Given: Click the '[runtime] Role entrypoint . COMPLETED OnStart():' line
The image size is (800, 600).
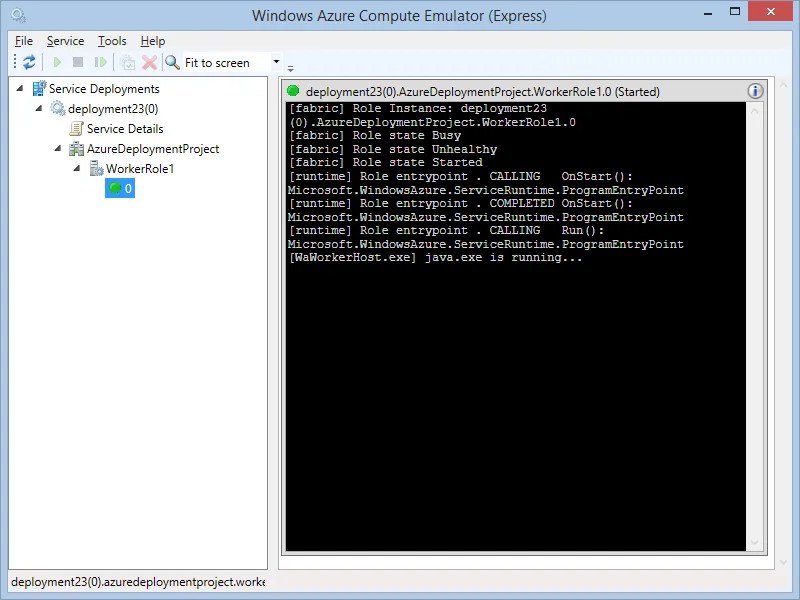Looking at the screenshot, I should (x=461, y=203).
